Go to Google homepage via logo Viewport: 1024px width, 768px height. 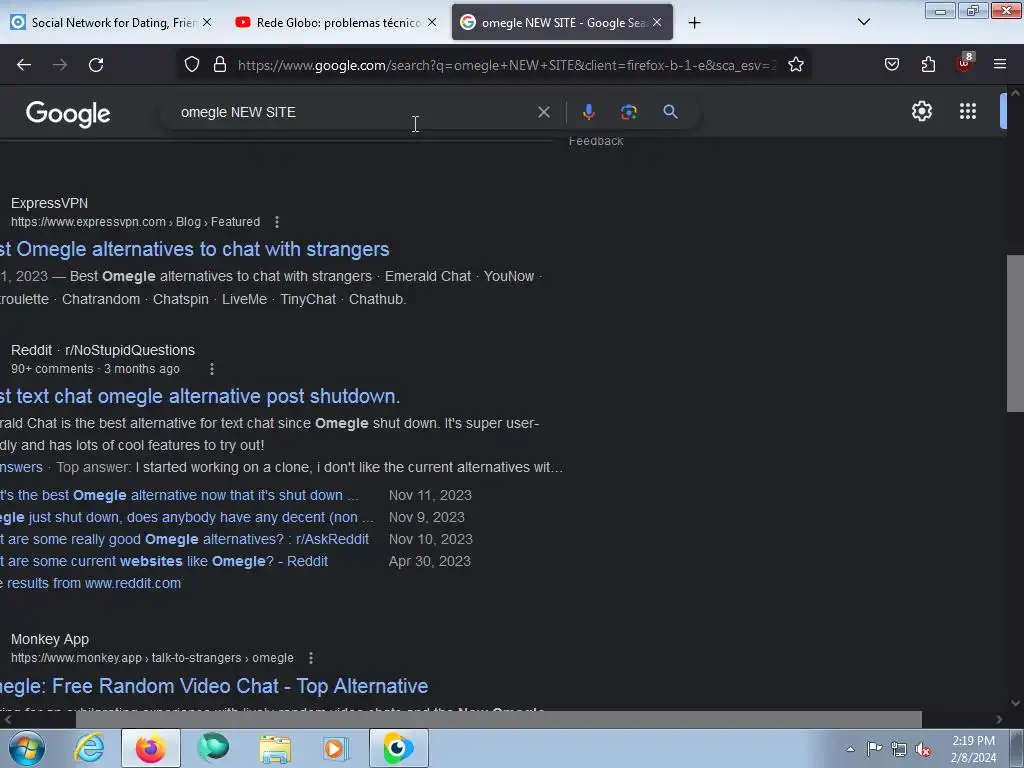pos(68,114)
